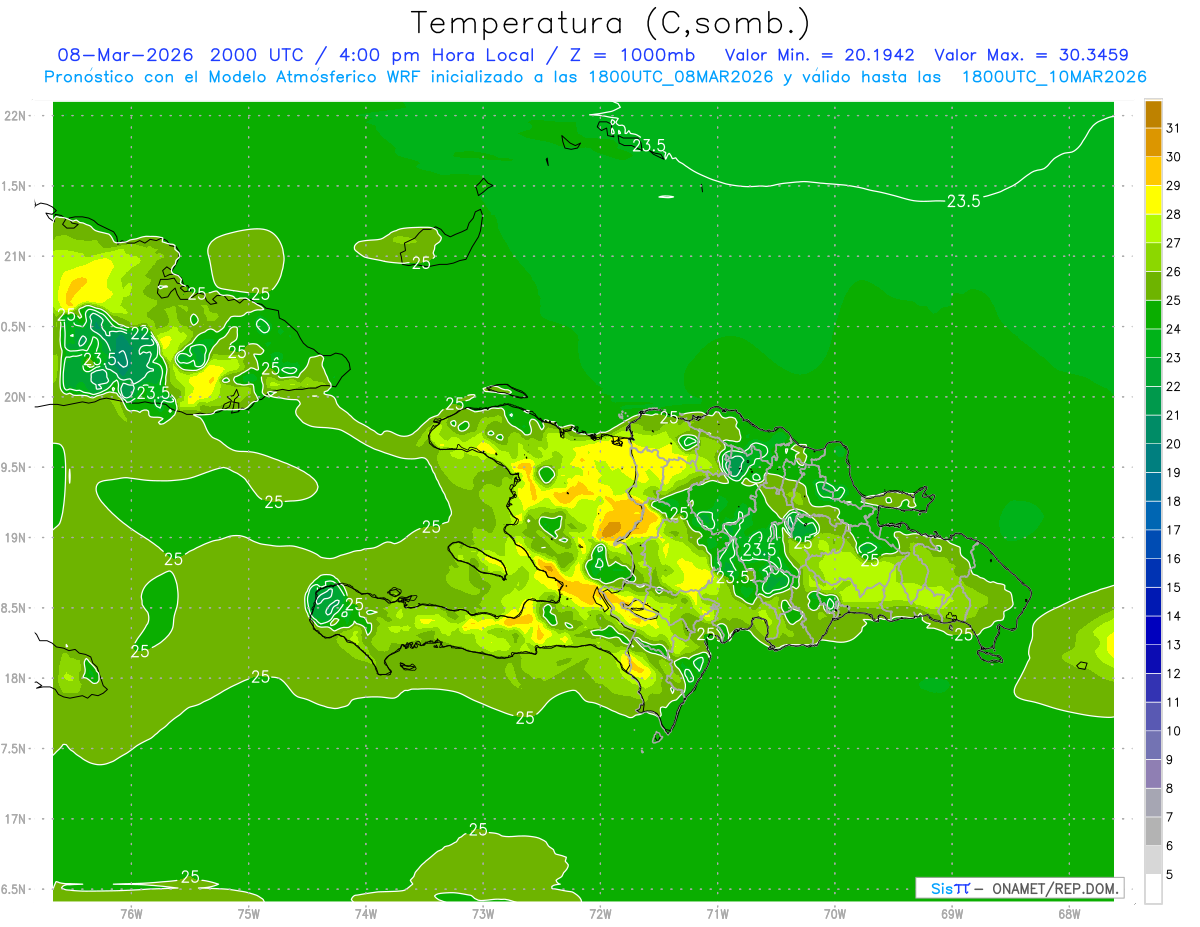
Task: Click the '27' value on the color scale
Action: 1174,242
